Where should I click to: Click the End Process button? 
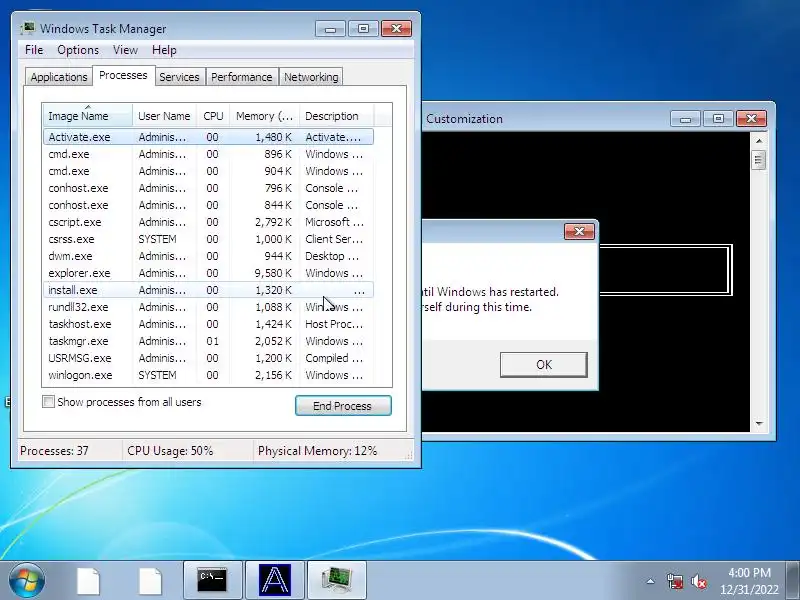click(343, 406)
